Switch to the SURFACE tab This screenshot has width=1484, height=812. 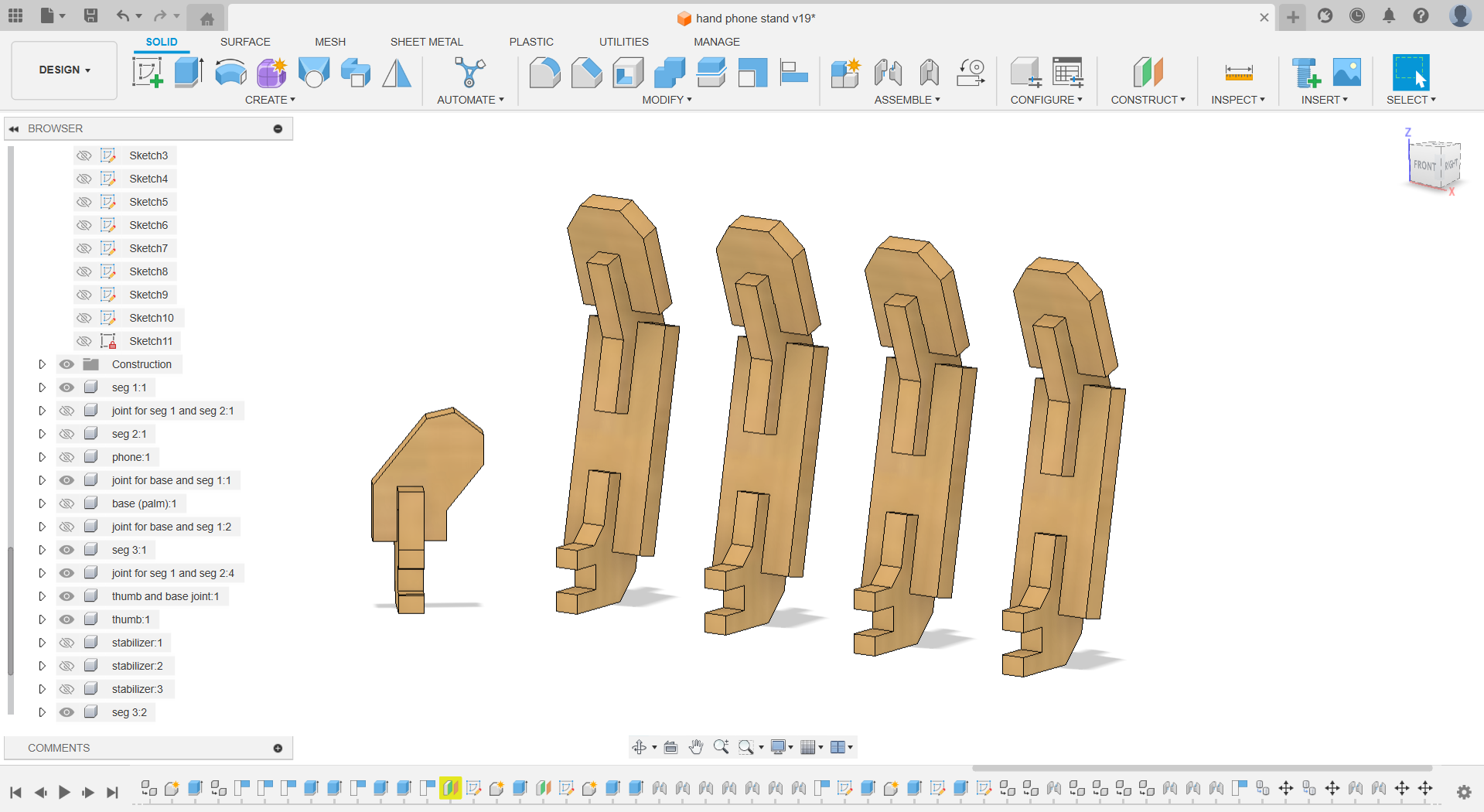click(245, 42)
